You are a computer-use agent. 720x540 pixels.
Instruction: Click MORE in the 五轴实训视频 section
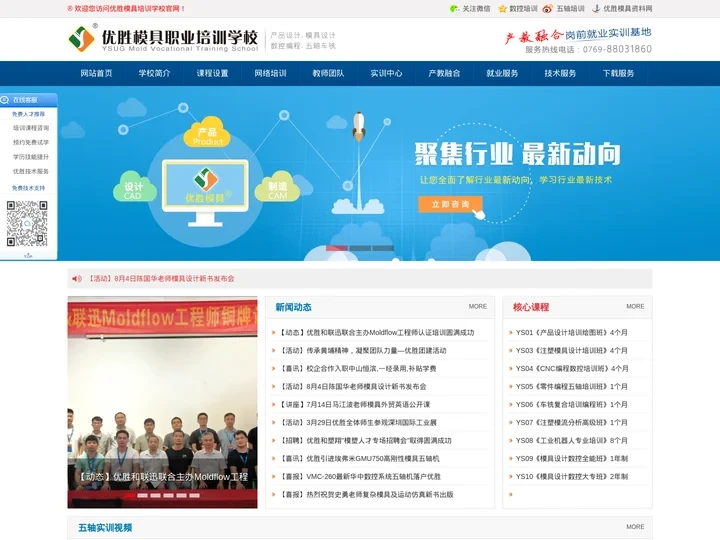(635, 527)
